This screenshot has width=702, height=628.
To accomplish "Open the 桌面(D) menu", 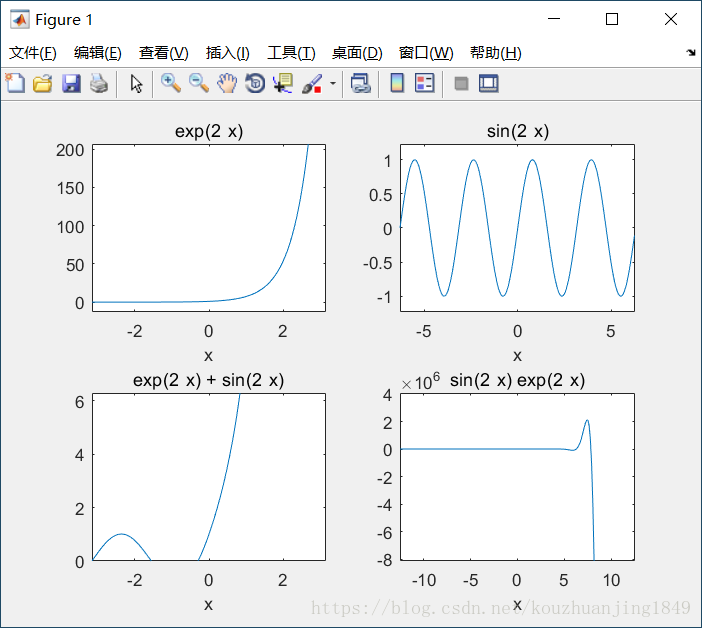I will click(357, 53).
